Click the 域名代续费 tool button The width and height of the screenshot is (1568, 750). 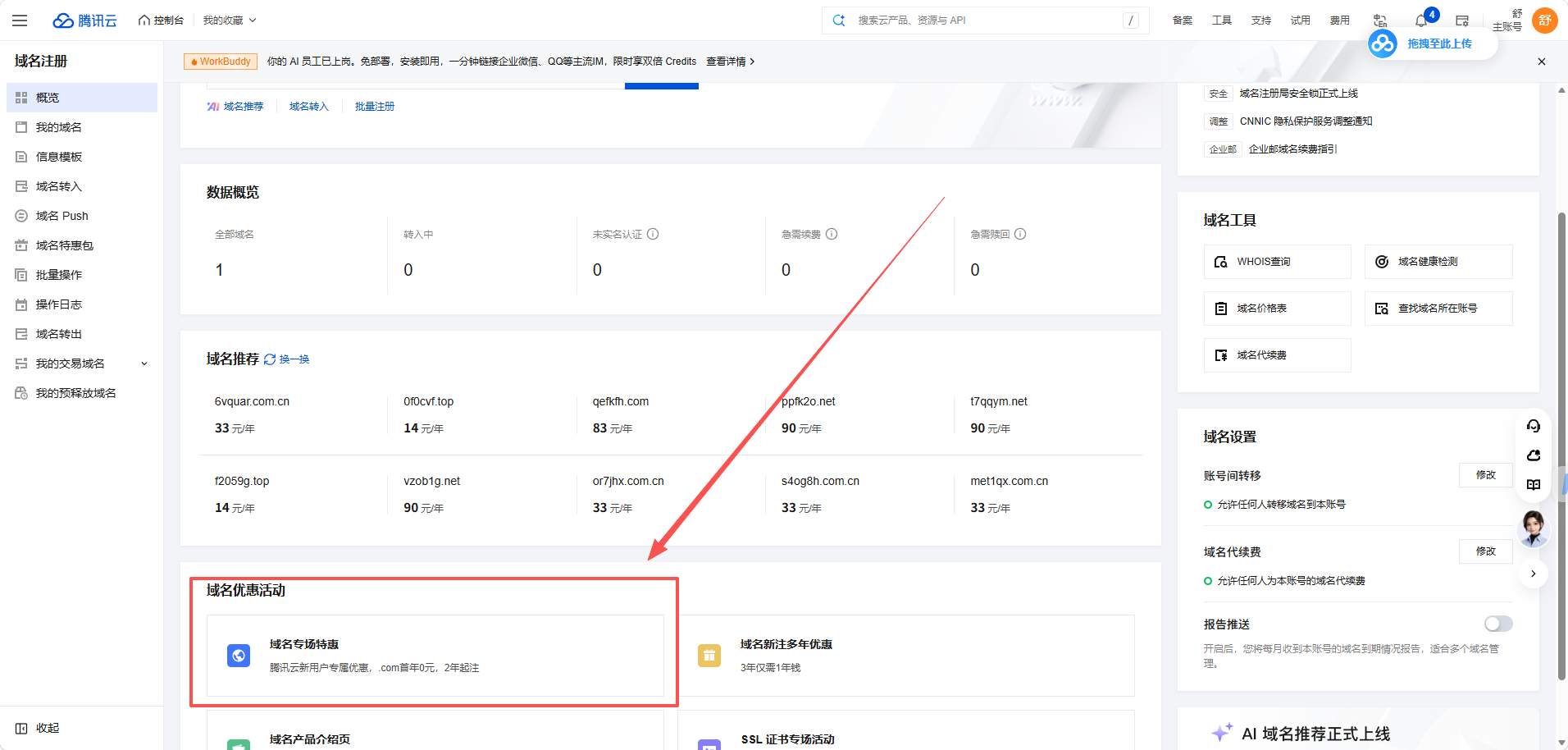click(x=1278, y=355)
